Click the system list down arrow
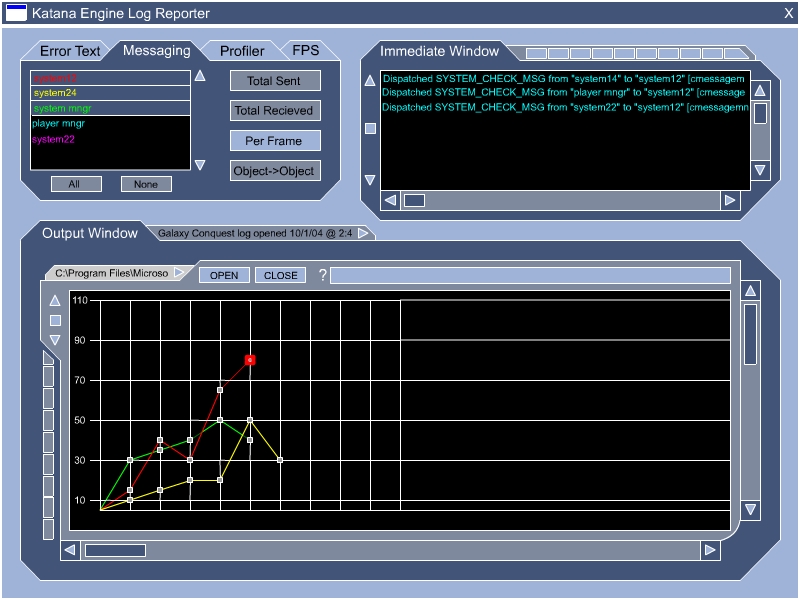 [200, 165]
